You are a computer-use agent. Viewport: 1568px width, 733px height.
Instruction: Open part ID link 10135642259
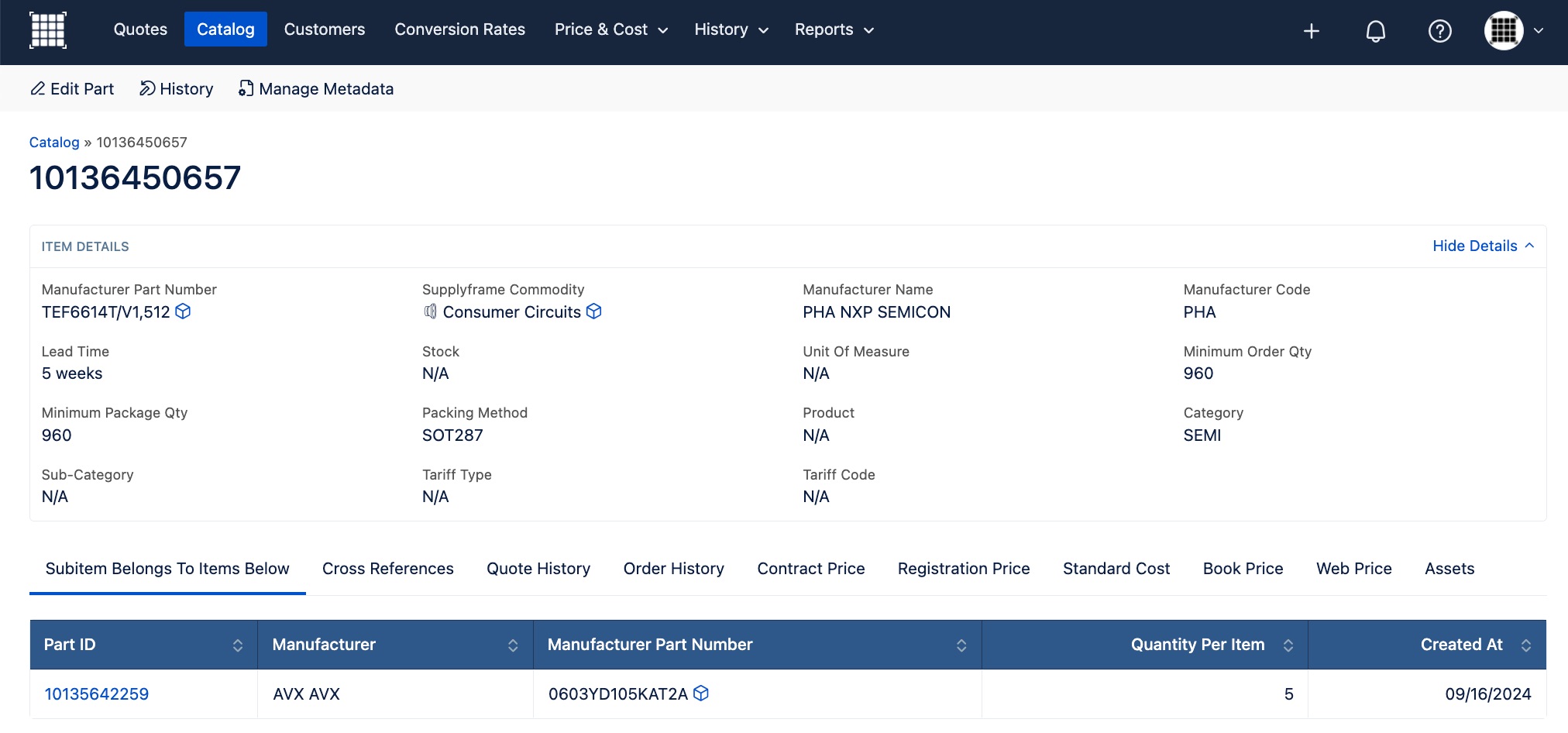point(97,693)
